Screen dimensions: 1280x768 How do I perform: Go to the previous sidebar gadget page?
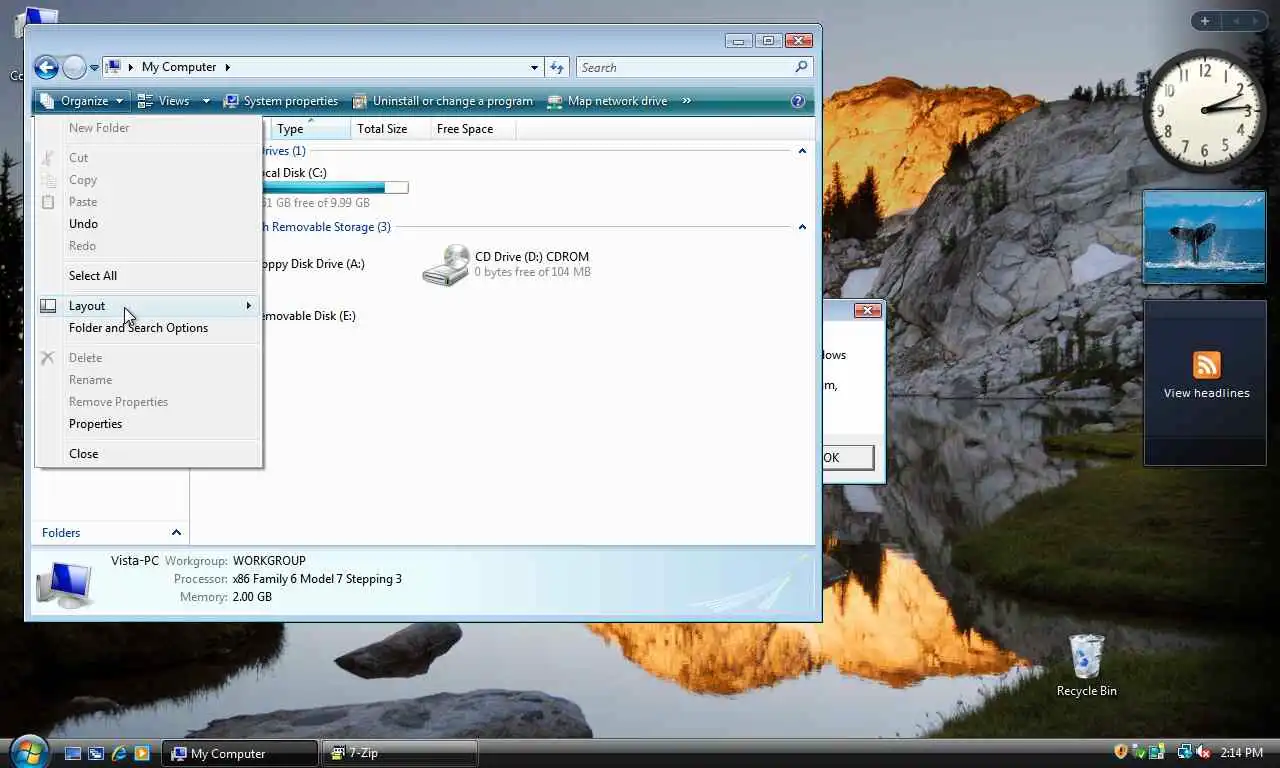(1235, 21)
